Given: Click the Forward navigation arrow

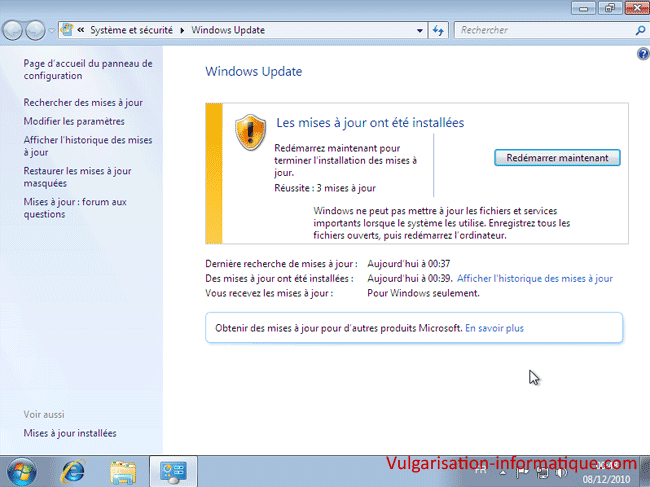Looking at the screenshot, I should pos(35,30).
